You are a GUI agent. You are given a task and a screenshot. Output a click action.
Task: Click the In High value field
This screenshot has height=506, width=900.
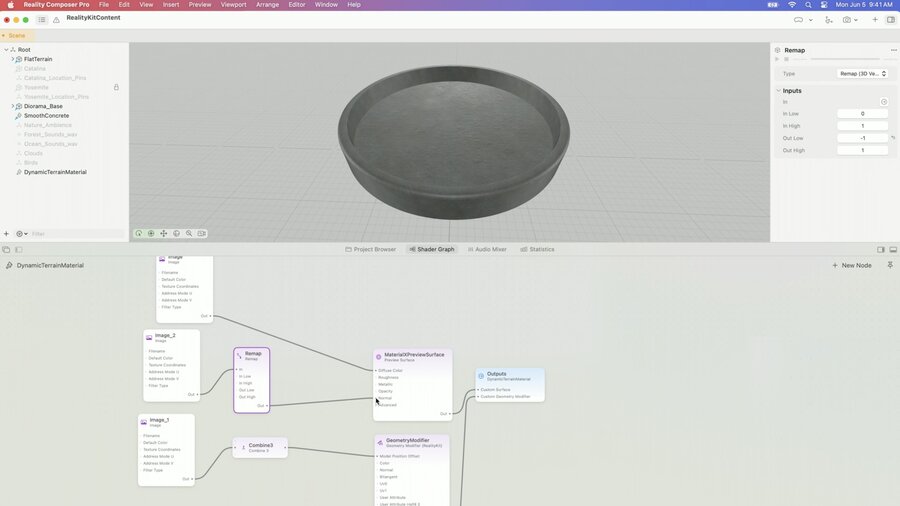pos(863,126)
